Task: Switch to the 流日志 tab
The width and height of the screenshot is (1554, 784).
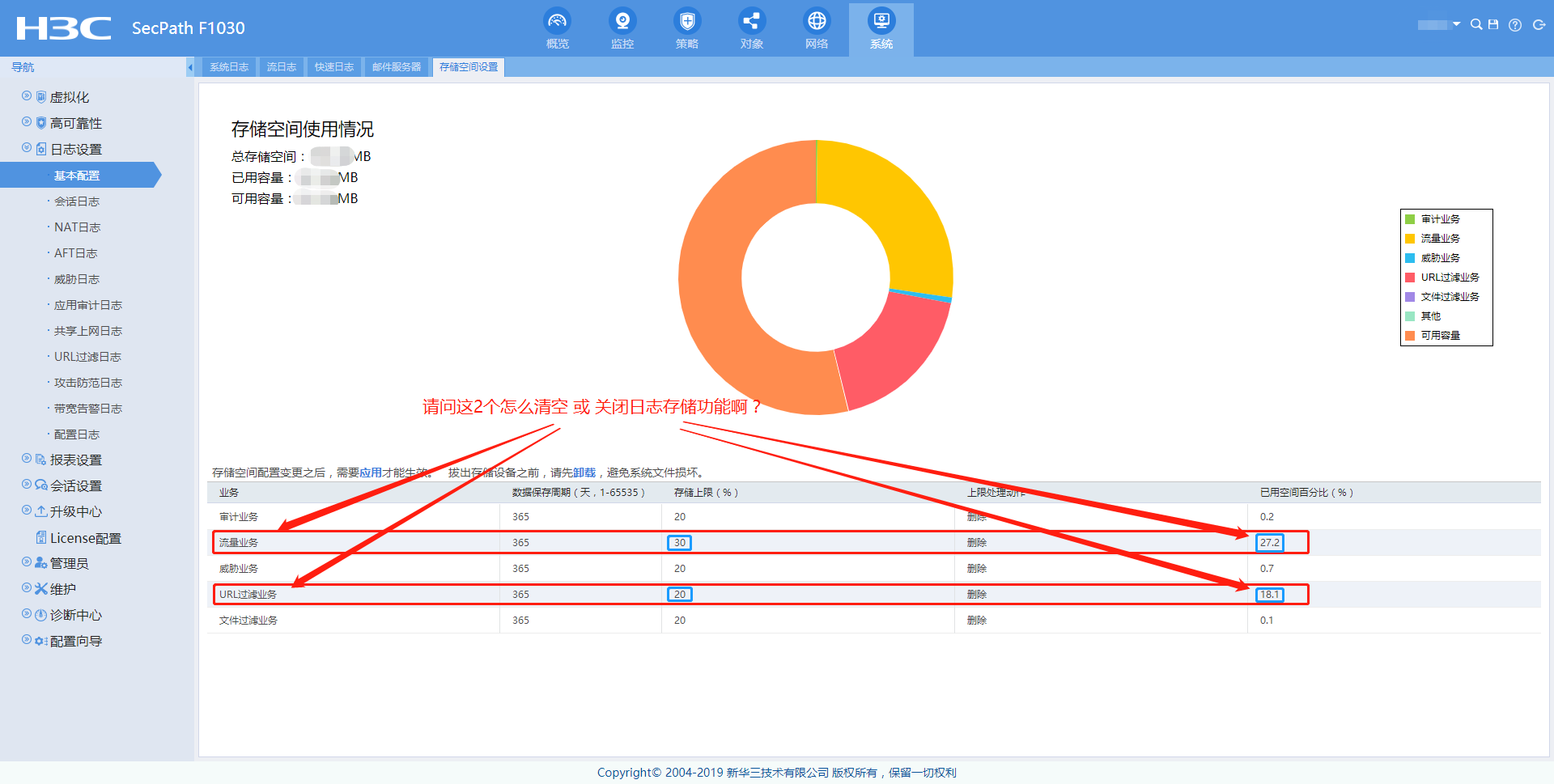Action: (282, 67)
